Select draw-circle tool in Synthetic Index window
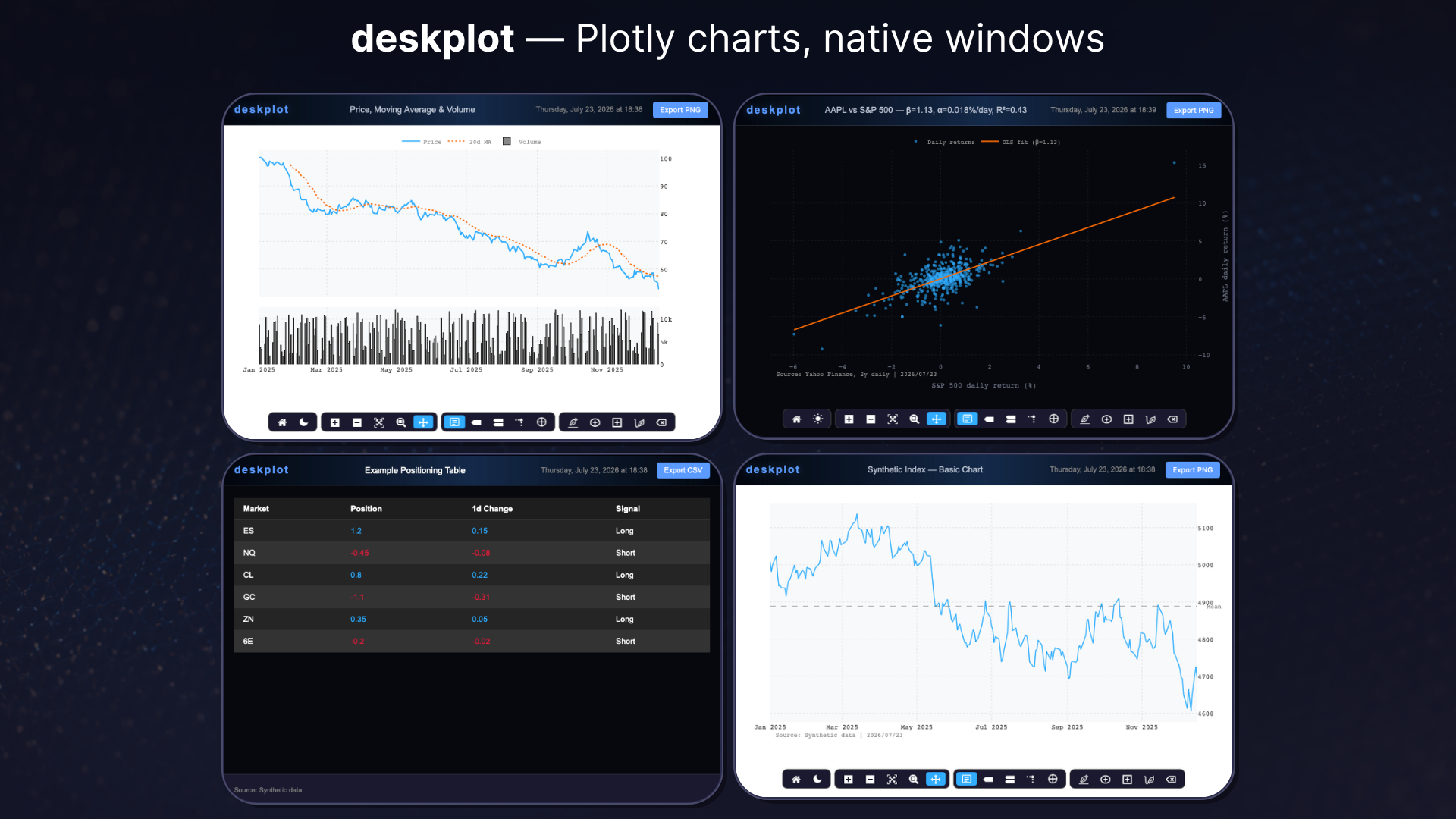 [1106, 780]
